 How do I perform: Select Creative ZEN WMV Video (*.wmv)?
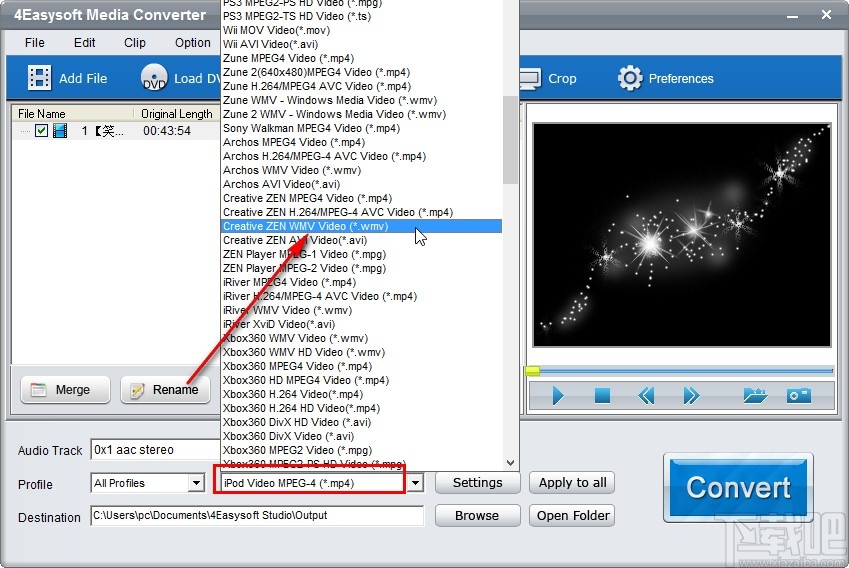point(361,226)
